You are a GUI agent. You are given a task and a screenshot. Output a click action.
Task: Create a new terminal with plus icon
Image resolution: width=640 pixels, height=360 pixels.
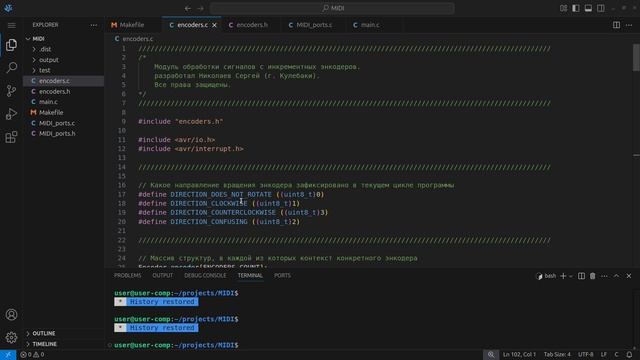(x=563, y=276)
